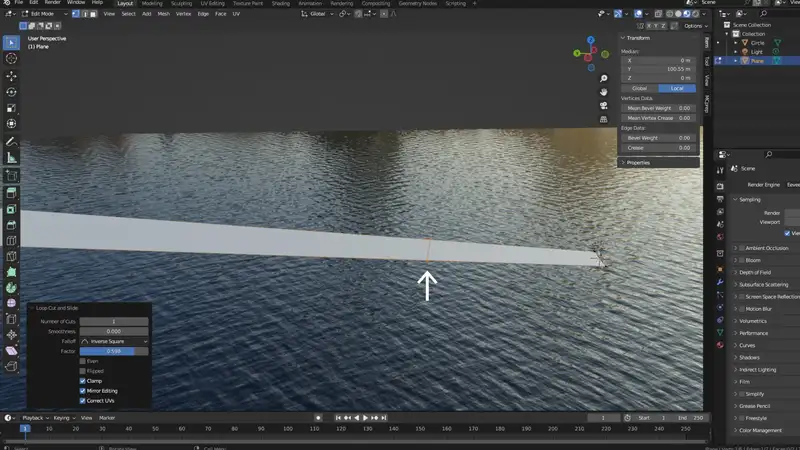
Task: Switch to the Shading workspace tab
Action: coord(281,3)
